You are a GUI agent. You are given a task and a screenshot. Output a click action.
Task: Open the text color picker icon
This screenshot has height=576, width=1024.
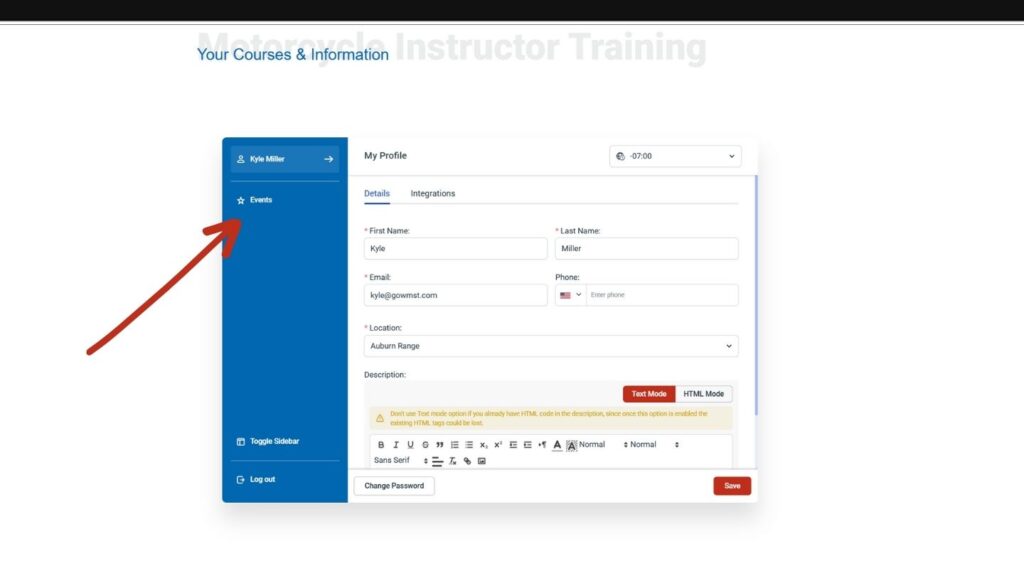pos(557,445)
